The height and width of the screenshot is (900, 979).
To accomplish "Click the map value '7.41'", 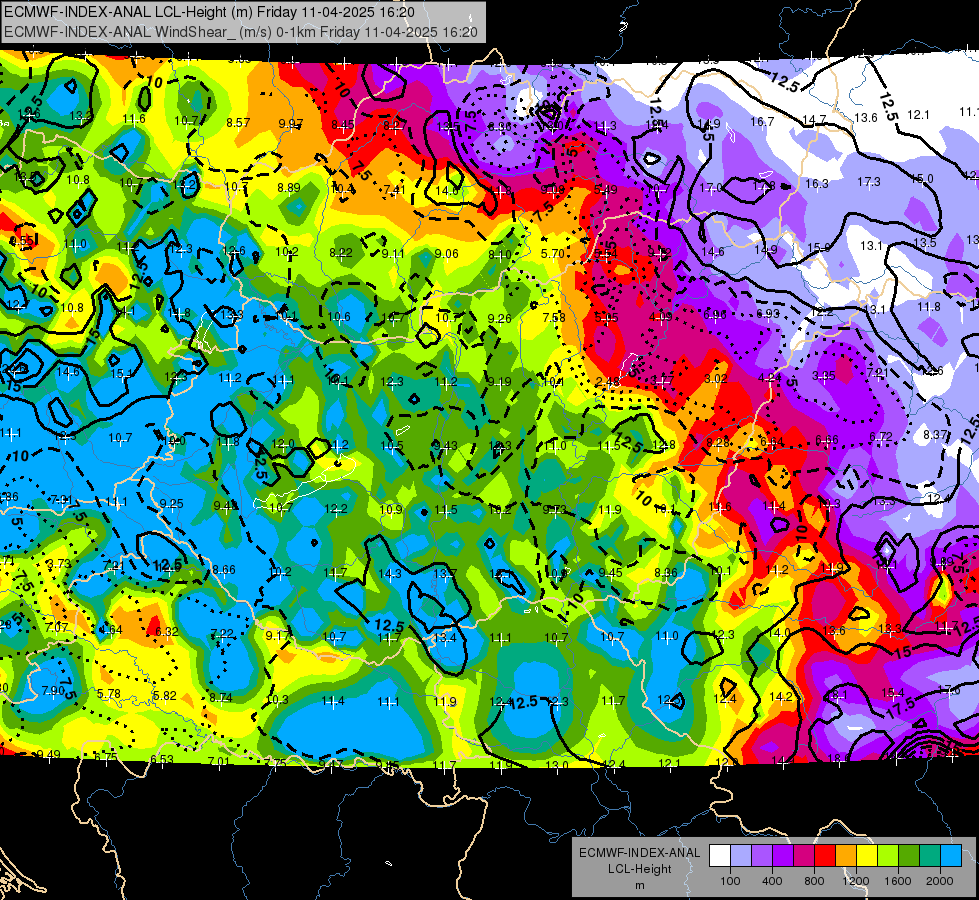I will 395,190.
